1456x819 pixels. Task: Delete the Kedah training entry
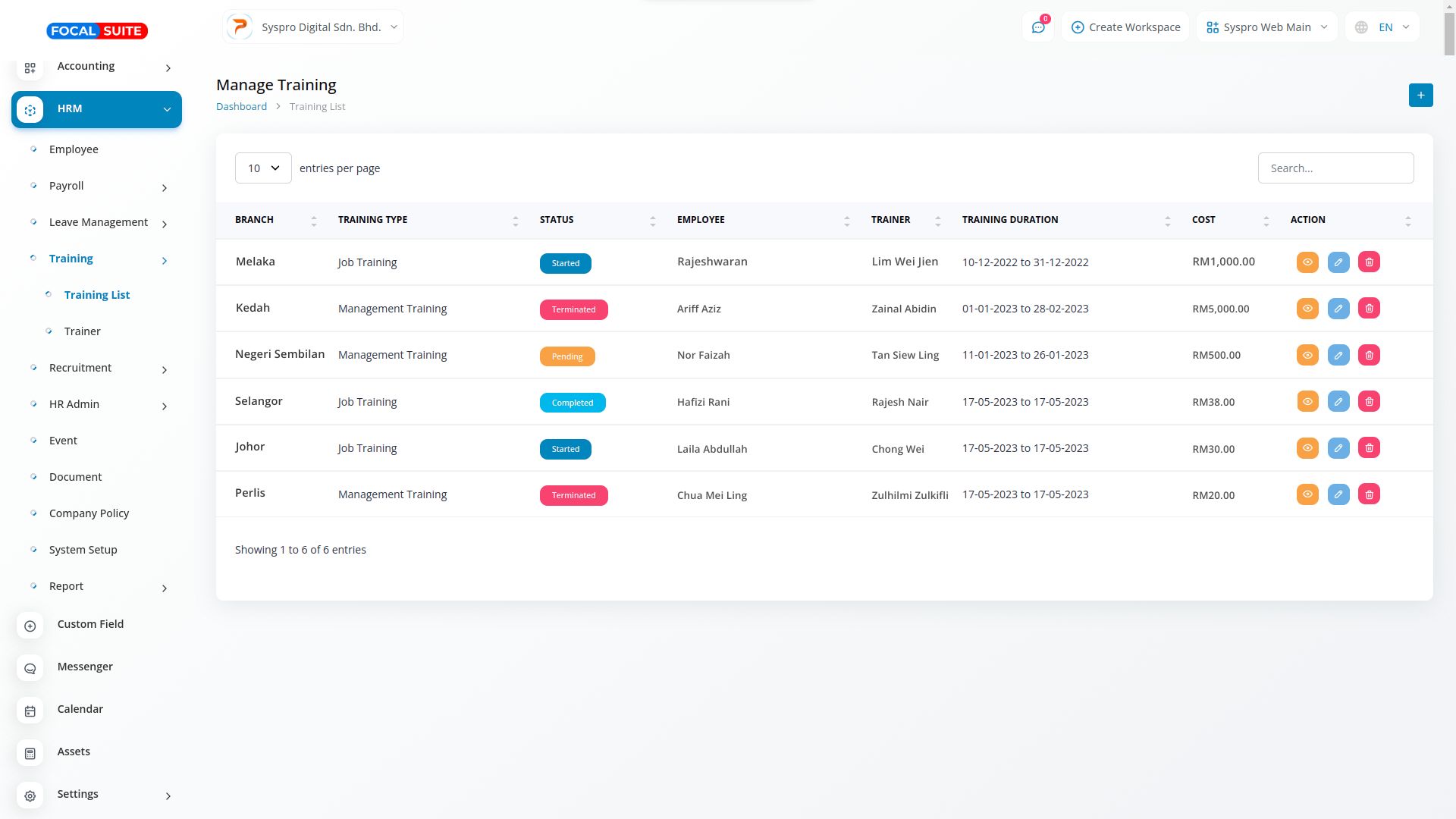click(1369, 309)
